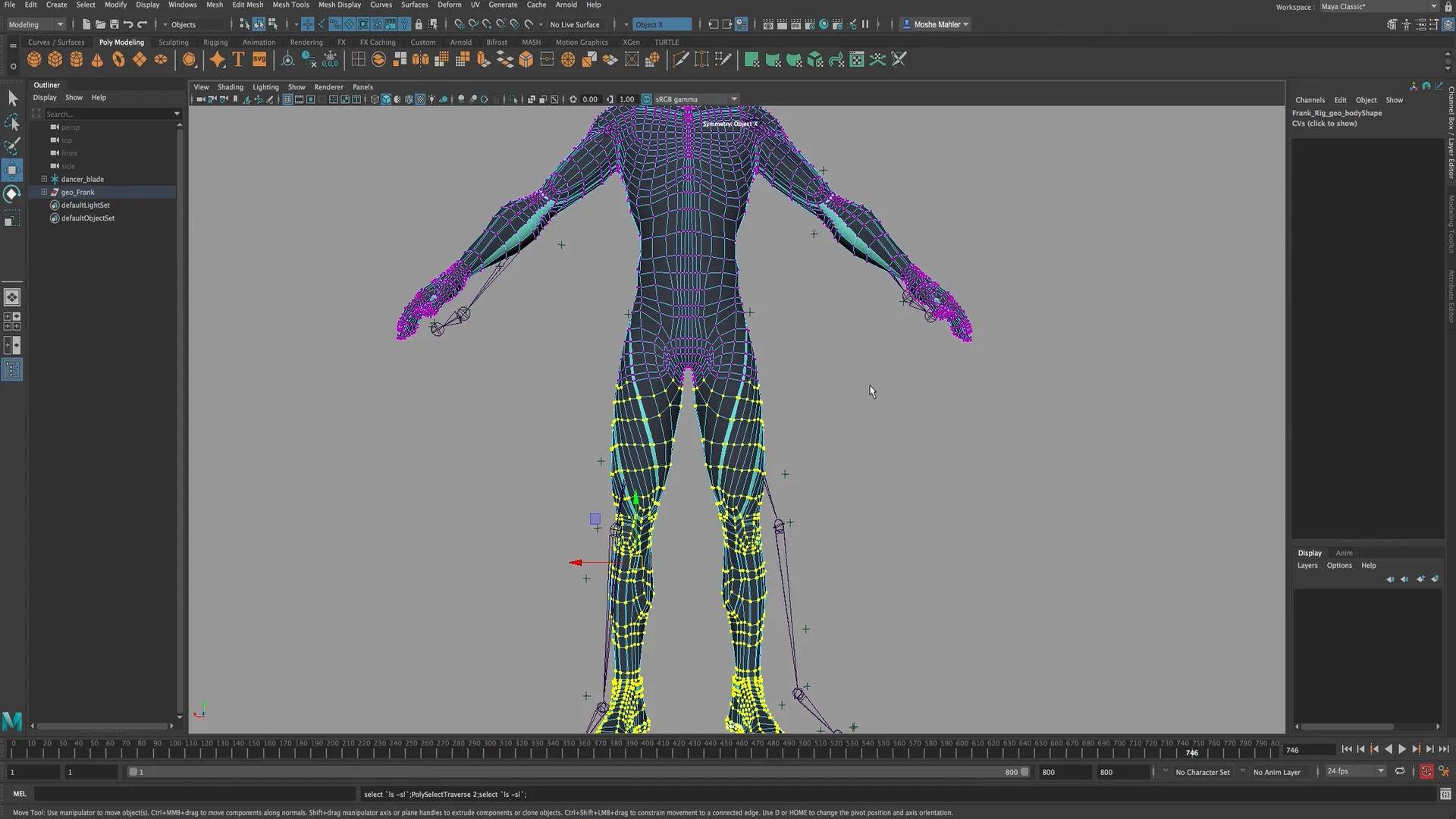Screen dimensions: 1456x819
Task: Select the Paint selection tool in toolbox
Action: [x=12, y=146]
